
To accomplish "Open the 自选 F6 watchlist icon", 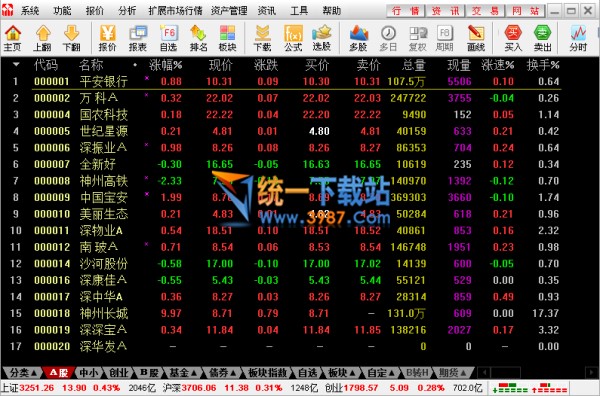I will click(x=168, y=38).
